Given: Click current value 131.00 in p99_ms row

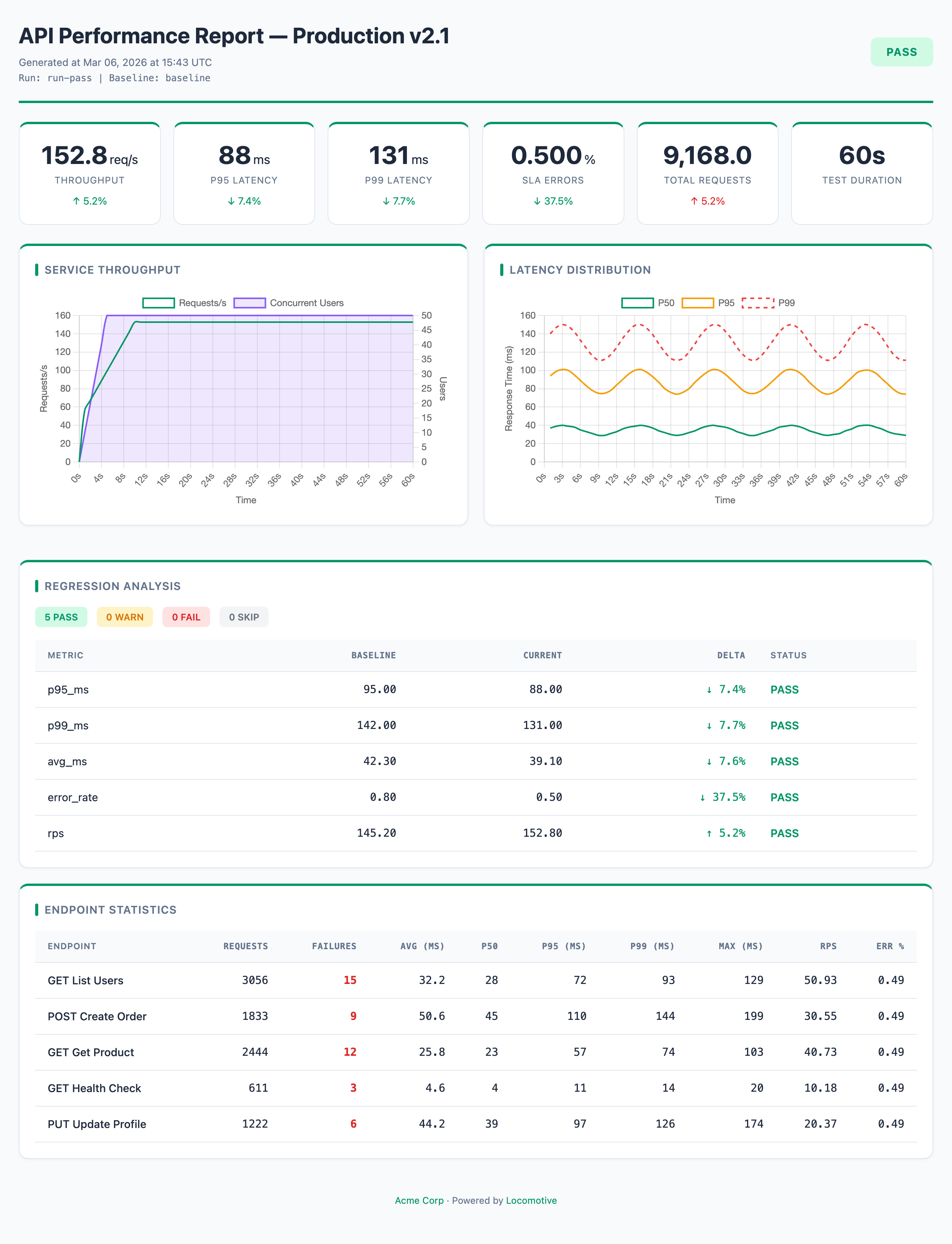Looking at the screenshot, I should (542, 725).
